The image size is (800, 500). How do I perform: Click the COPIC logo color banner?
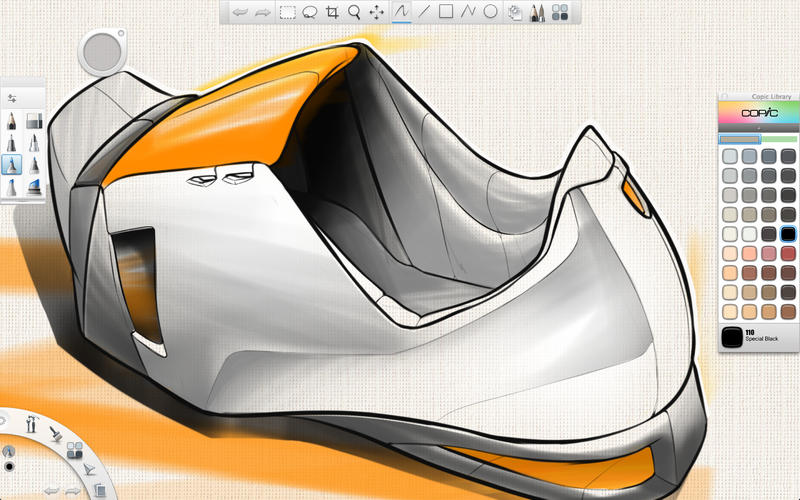(x=758, y=113)
